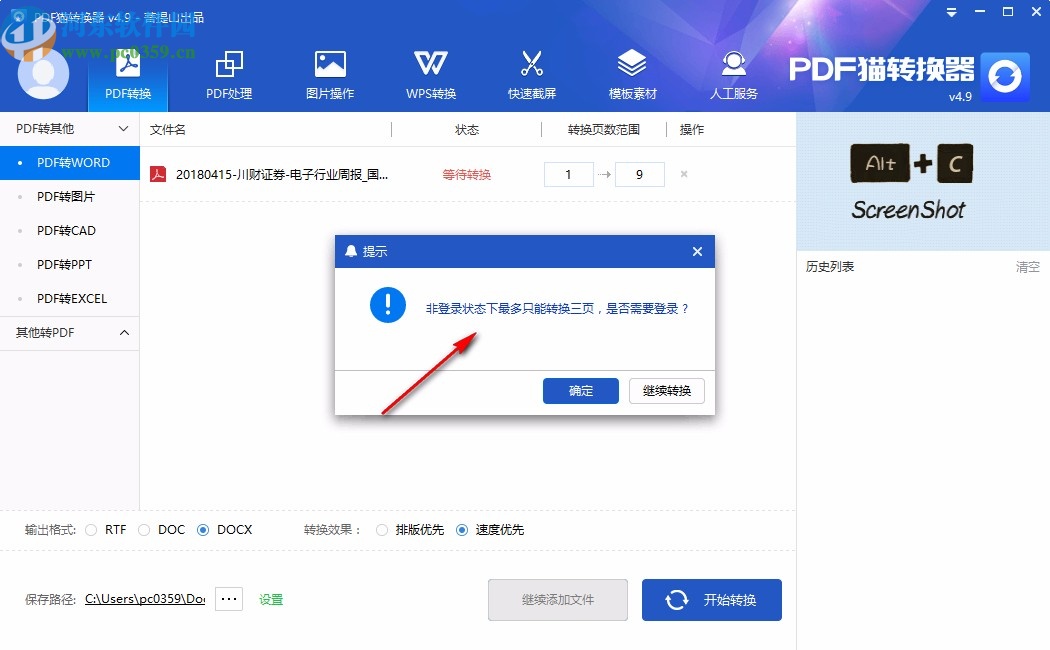
Task: Browse 模板素材 templates
Action: 632,72
